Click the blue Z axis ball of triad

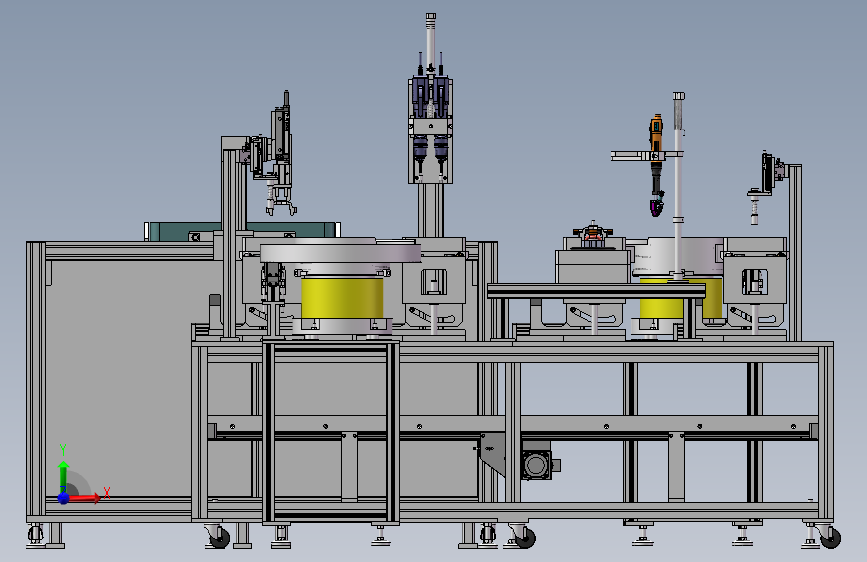64,498
